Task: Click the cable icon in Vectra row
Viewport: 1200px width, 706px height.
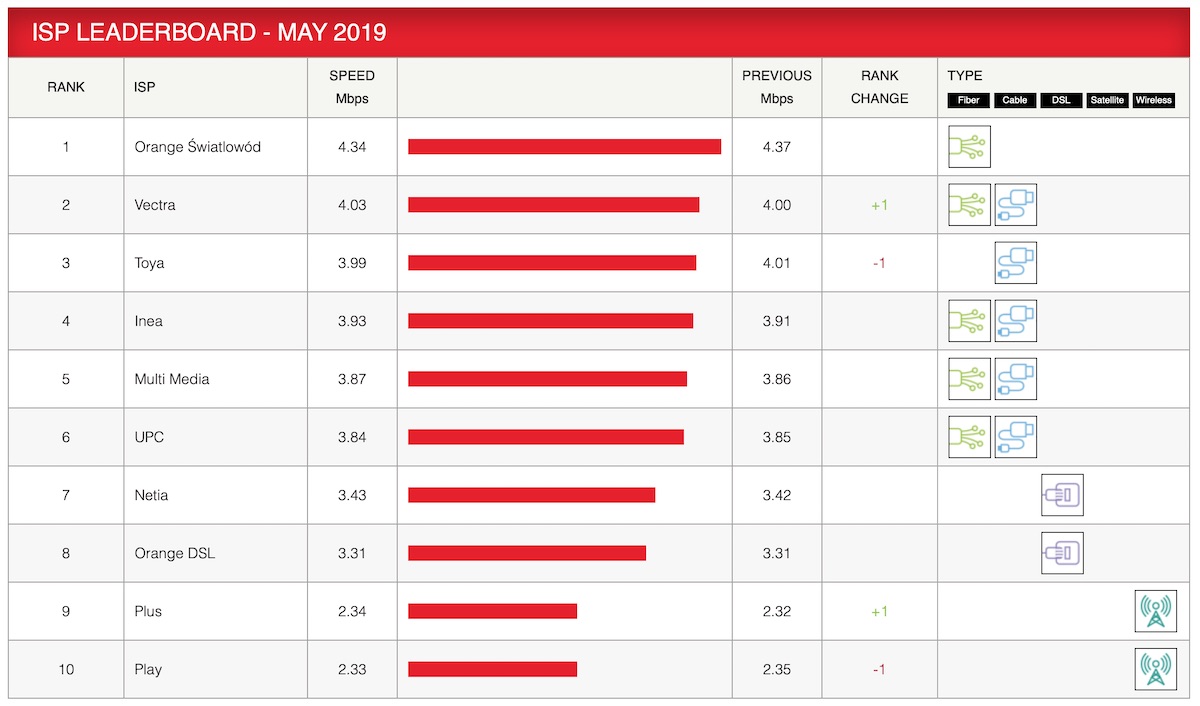Action: 1016,205
